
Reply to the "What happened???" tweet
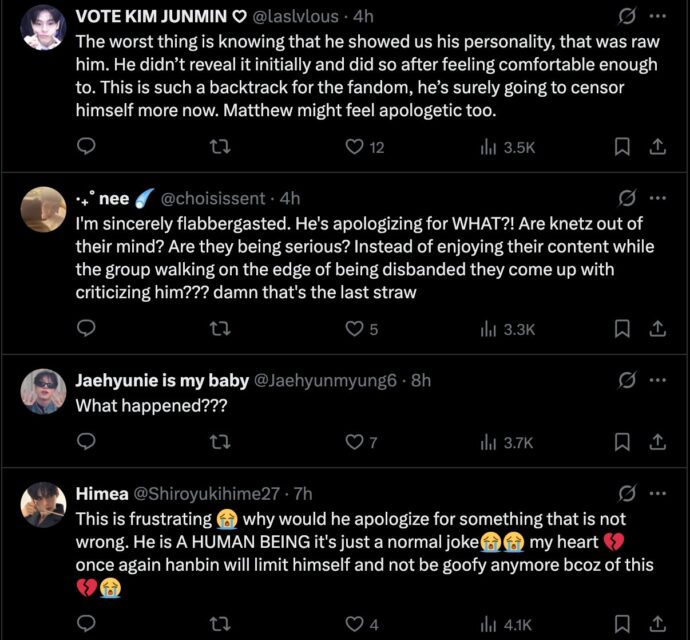86,442
